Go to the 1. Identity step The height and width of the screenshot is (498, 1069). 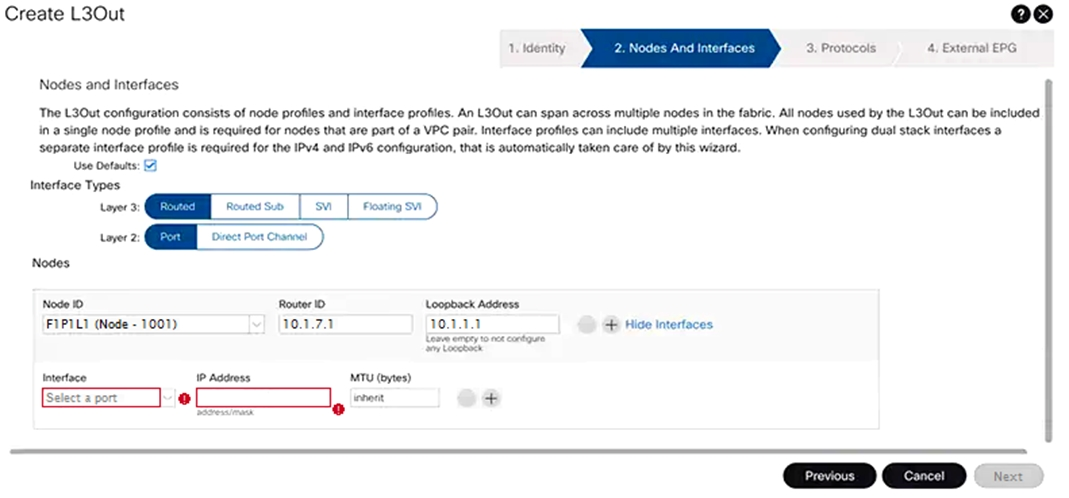click(537, 48)
